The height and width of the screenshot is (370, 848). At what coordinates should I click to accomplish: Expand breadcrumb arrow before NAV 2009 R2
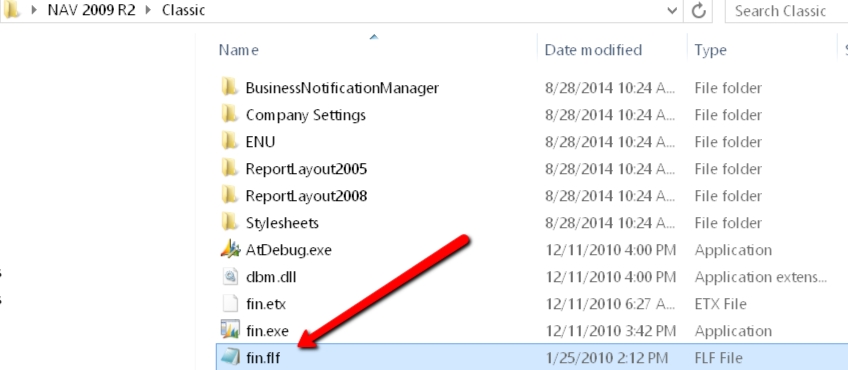coord(35,10)
